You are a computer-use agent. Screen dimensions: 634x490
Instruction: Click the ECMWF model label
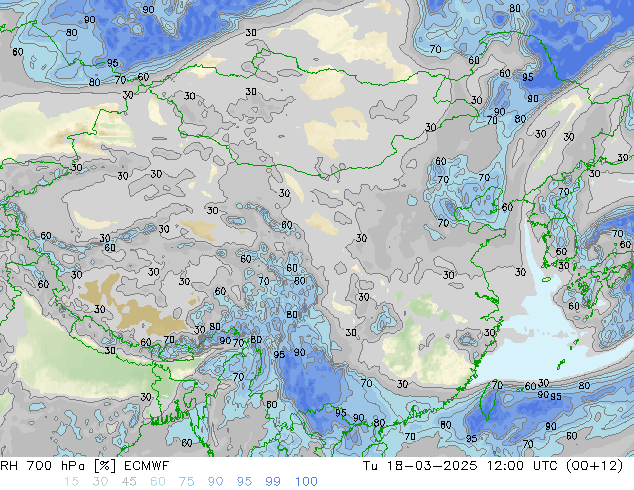pyautogui.click(x=146, y=466)
